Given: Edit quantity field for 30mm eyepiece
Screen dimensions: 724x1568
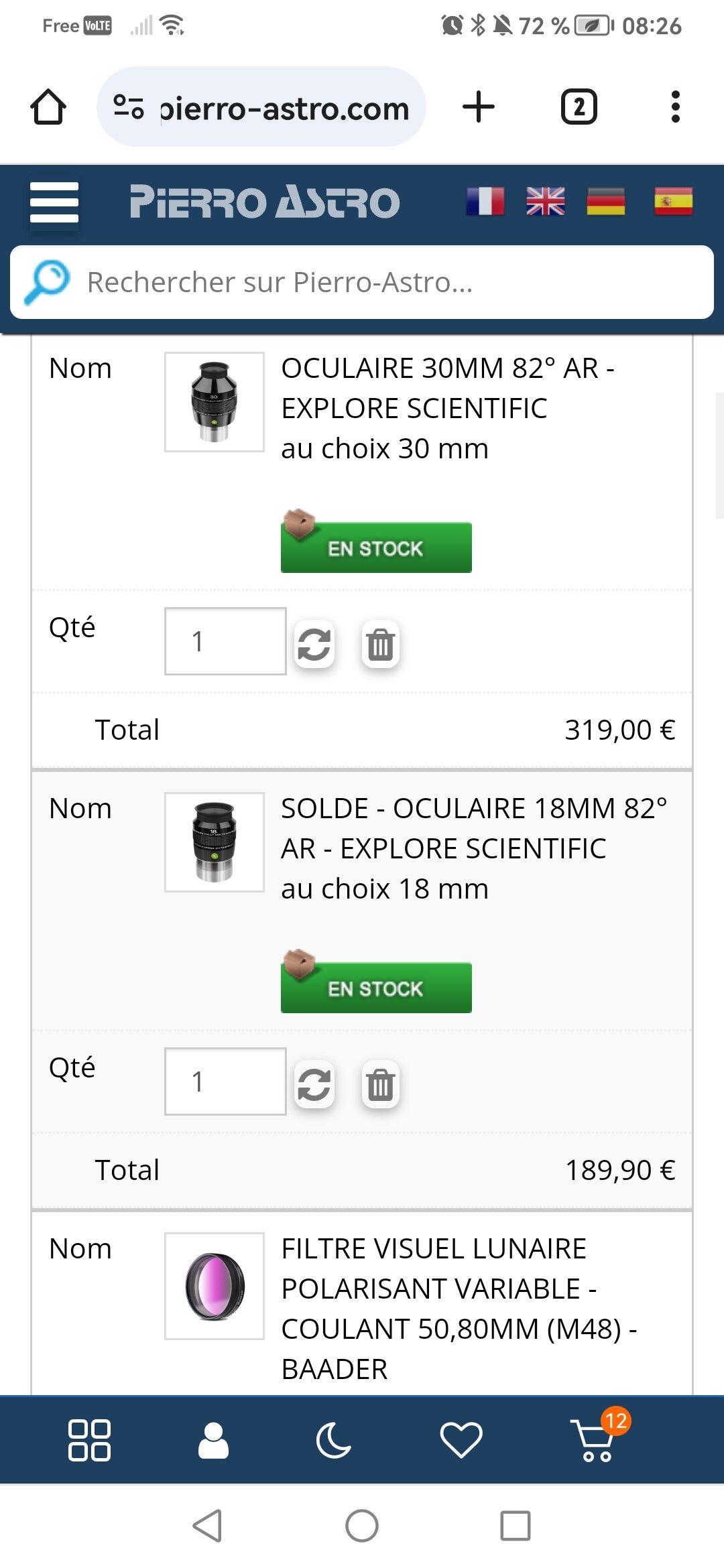Looking at the screenshot, I should click(225, 641).
